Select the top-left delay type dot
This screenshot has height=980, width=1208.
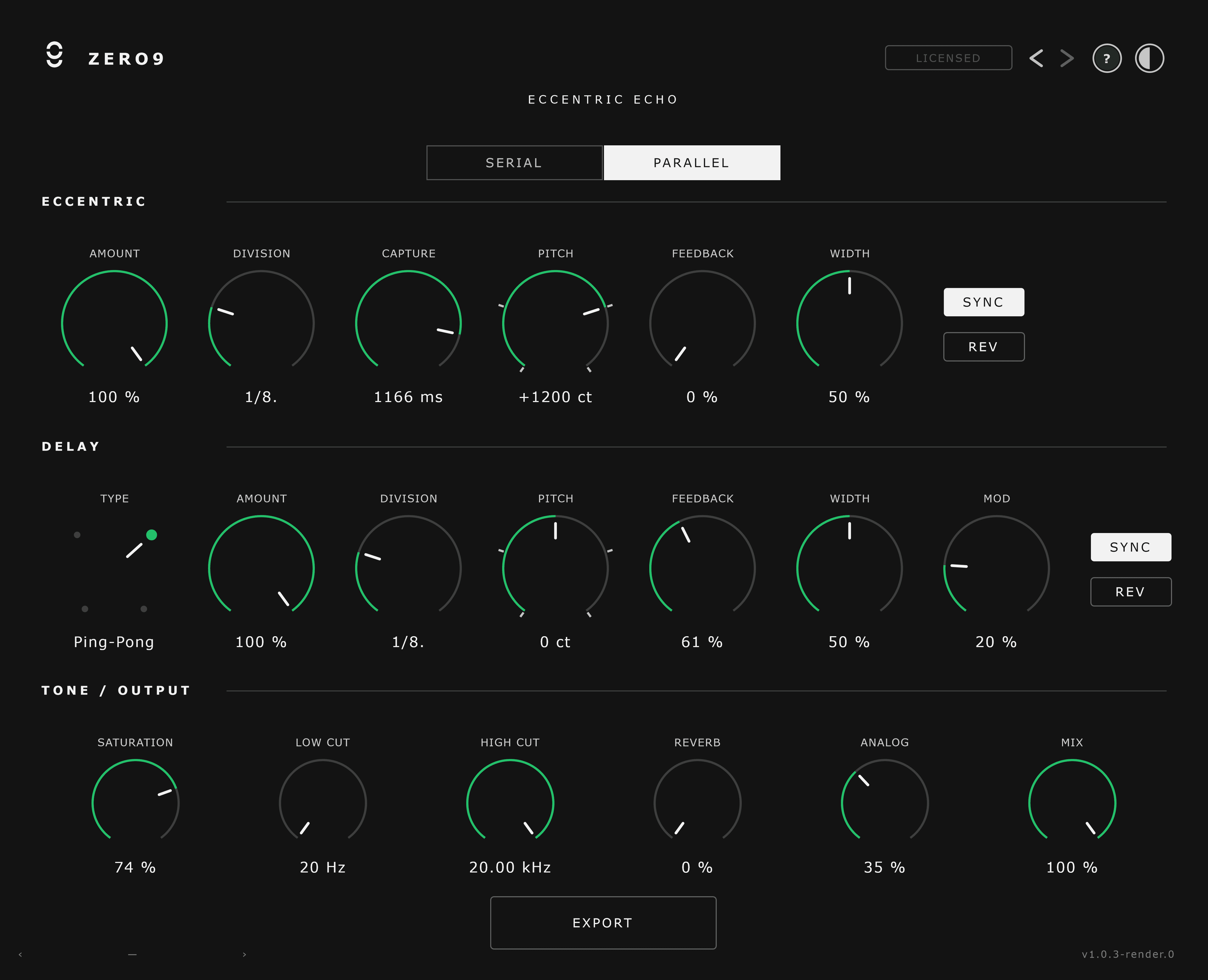click(x=77, y=535)
